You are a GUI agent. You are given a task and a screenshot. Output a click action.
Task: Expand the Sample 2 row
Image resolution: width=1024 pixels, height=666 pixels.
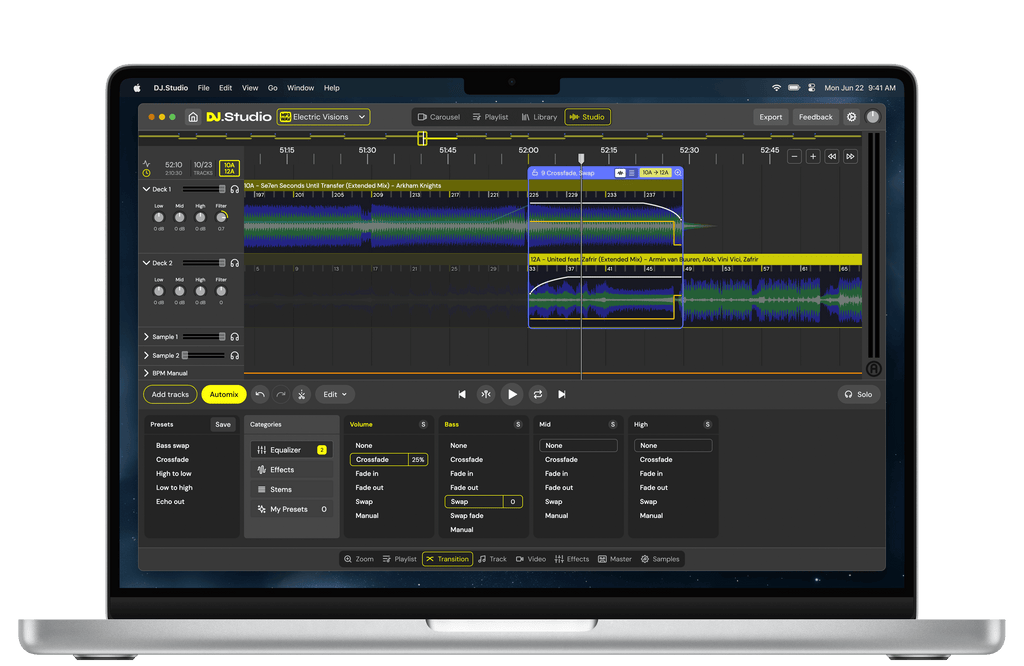146,356
